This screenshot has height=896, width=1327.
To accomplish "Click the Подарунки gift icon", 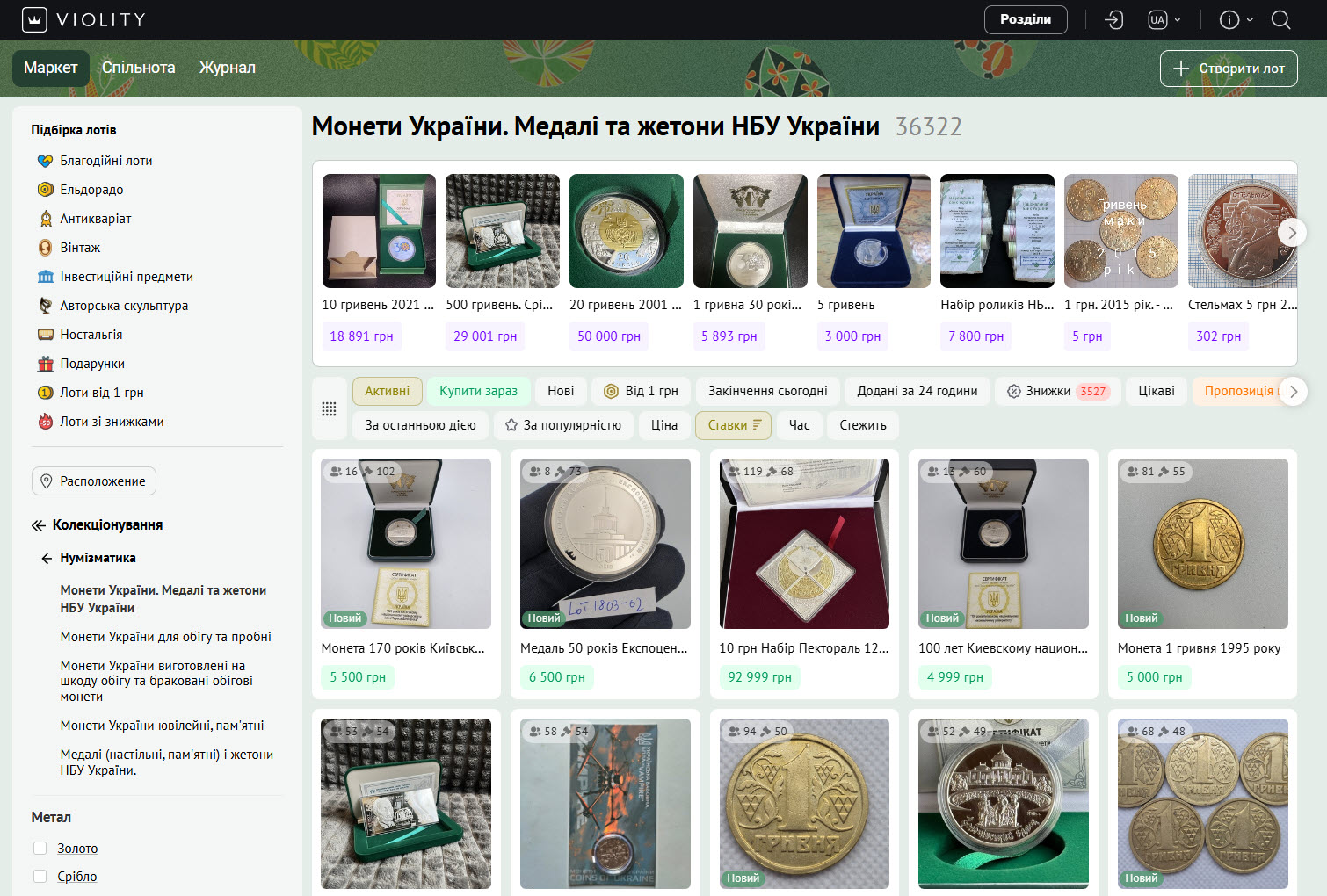I will [x=46, y=364].
